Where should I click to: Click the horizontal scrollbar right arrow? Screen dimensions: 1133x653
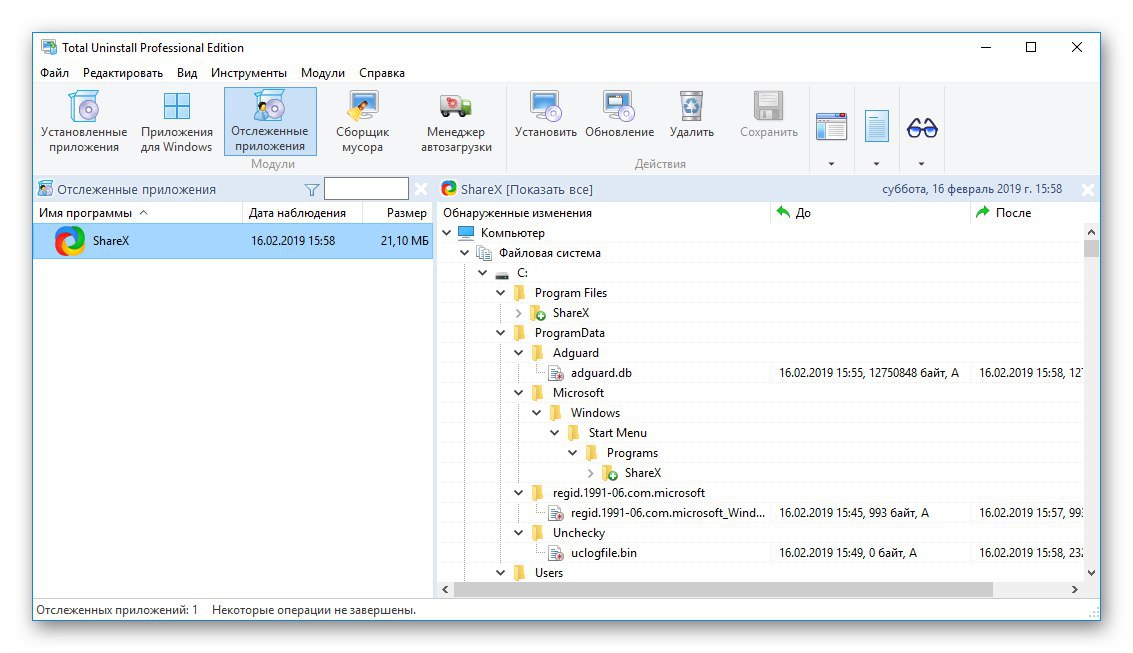[1074, 589]
